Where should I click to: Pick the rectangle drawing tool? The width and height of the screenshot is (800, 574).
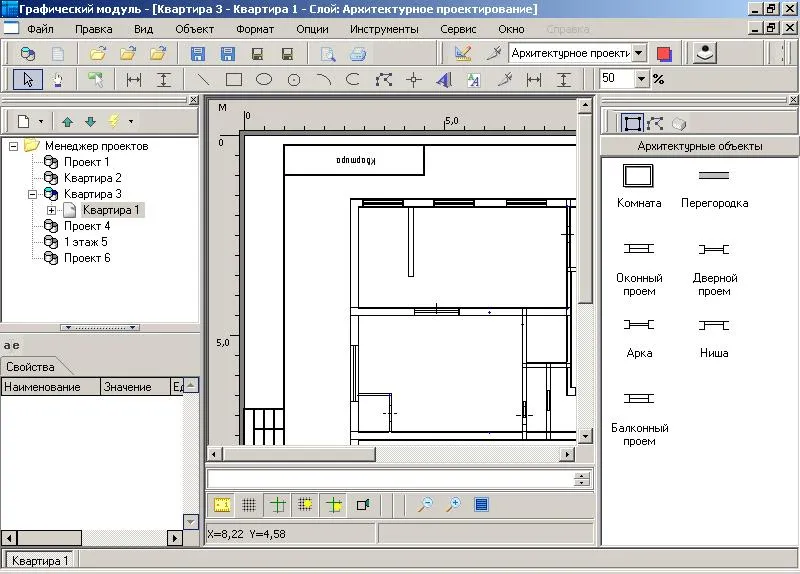click(x=234, y=80)
